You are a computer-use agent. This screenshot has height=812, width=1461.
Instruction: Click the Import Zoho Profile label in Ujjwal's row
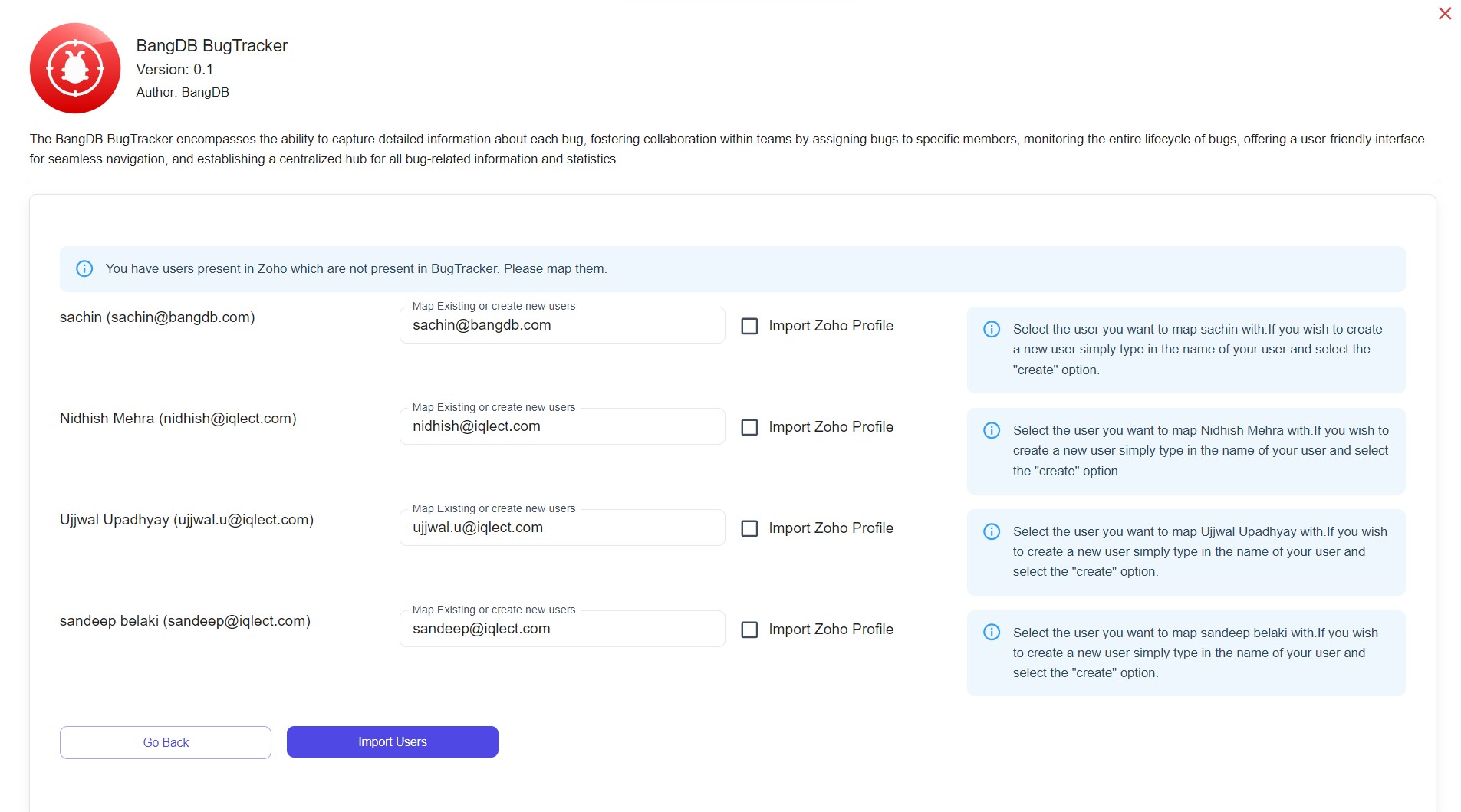831,528
